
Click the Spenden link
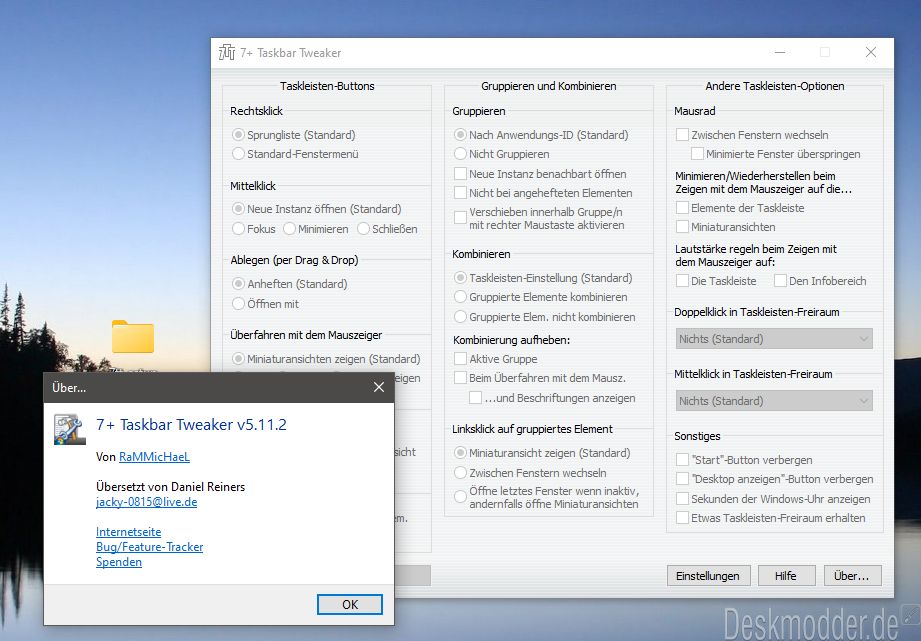click(119, 562)
